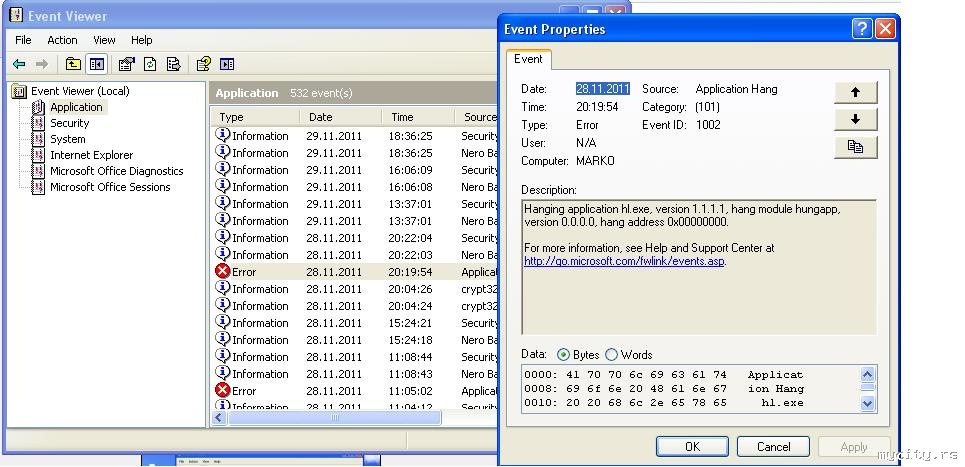Click the Export List toolbar icon
This screenshot has width=965, height=467.
pyautogui.click(x=174, y=64)
